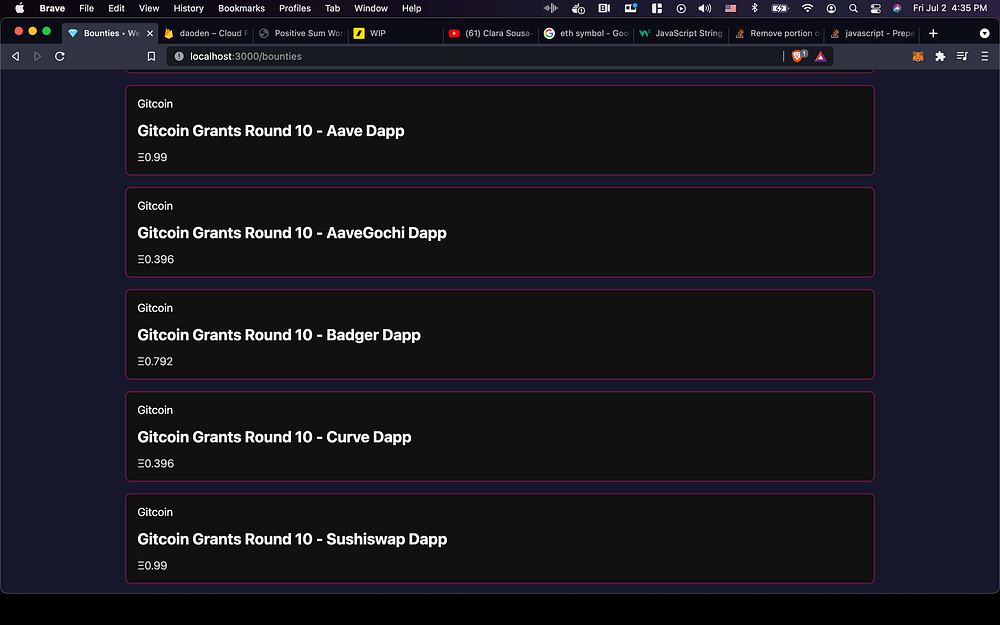
Task: Expand the tab search dropdown arrow
Action: coord(984,33)
